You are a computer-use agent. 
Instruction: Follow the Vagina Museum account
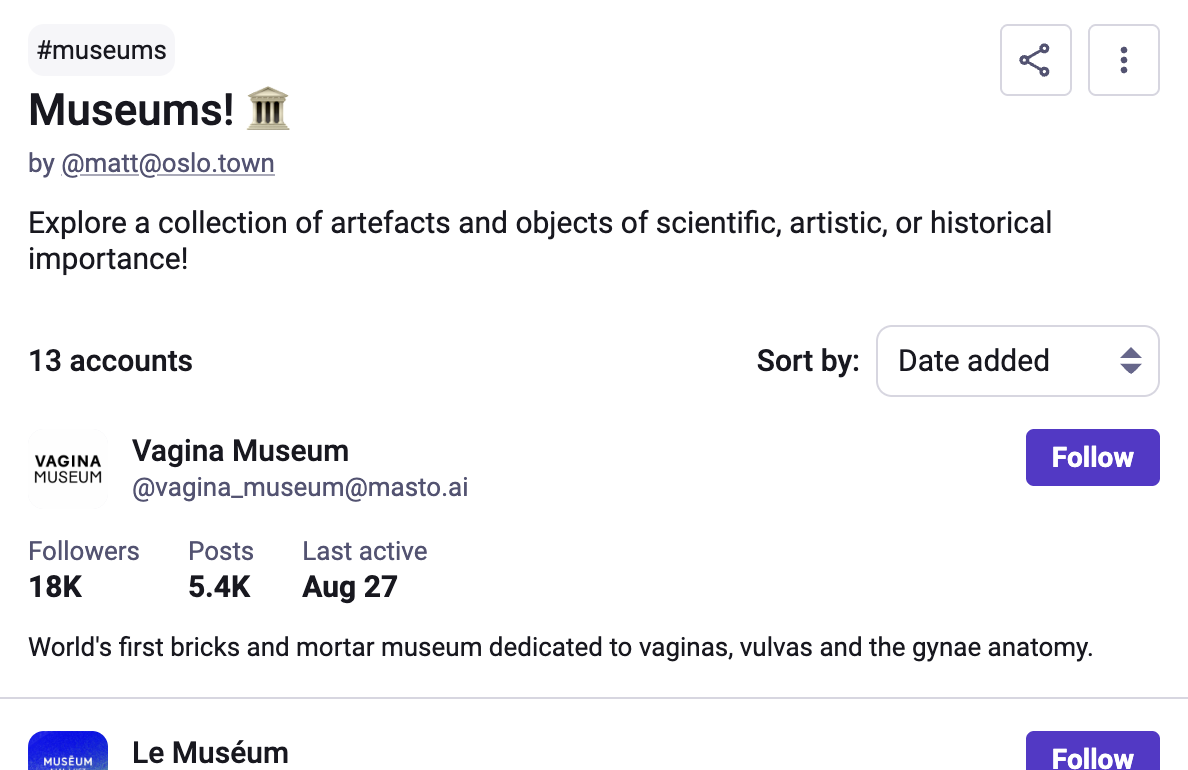click(x=1093, y=457)
